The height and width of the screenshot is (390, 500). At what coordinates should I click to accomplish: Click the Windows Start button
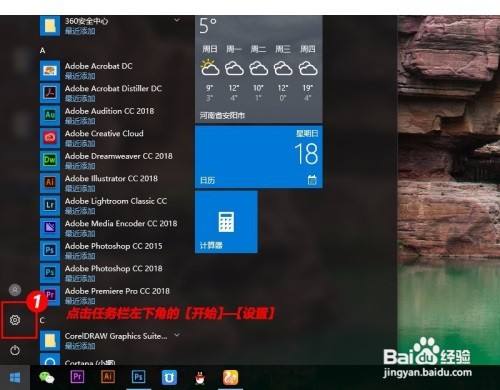[x=15, y=377]
